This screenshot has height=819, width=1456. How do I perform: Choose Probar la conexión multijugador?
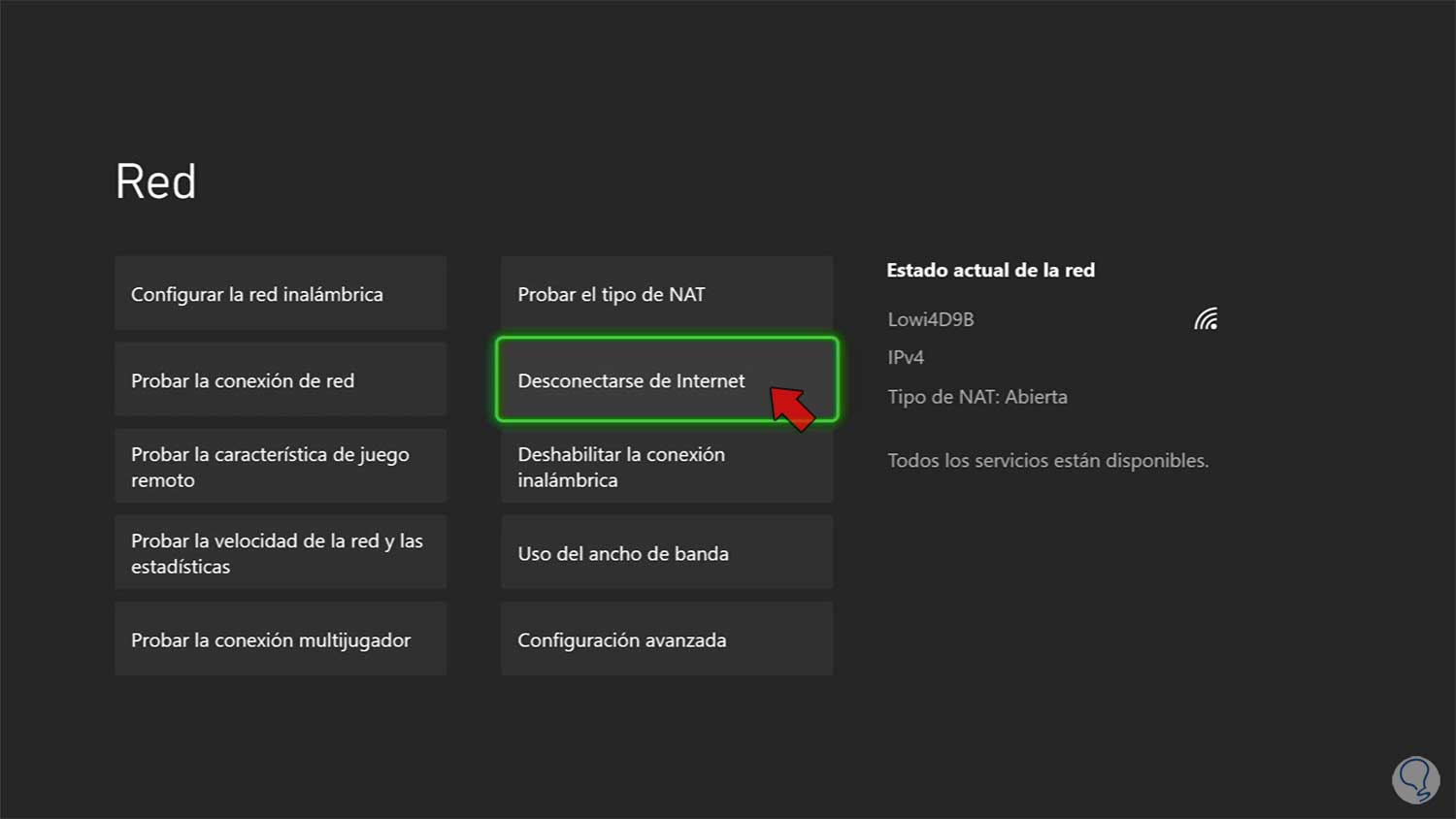tap(280, 639)
